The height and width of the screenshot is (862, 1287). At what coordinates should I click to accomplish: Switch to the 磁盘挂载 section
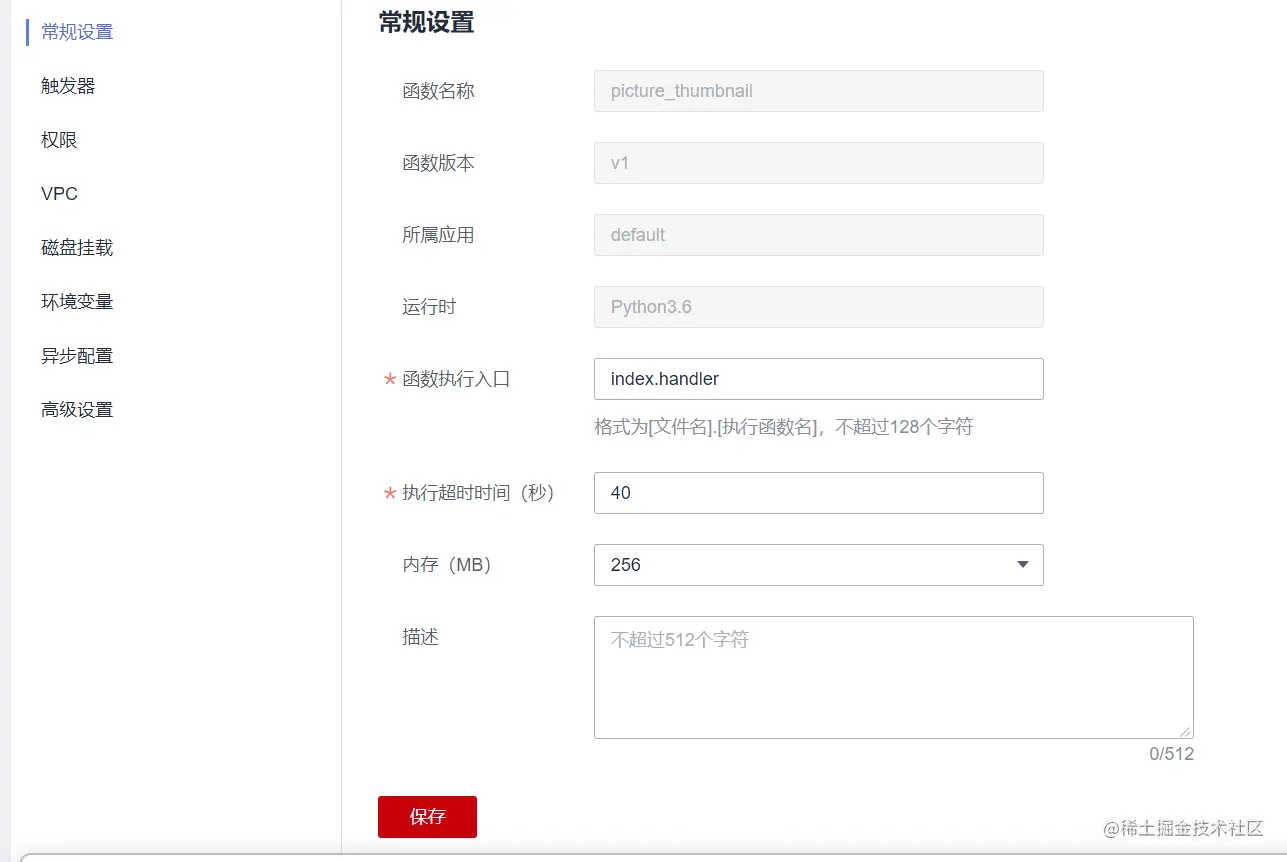point(77,248)
